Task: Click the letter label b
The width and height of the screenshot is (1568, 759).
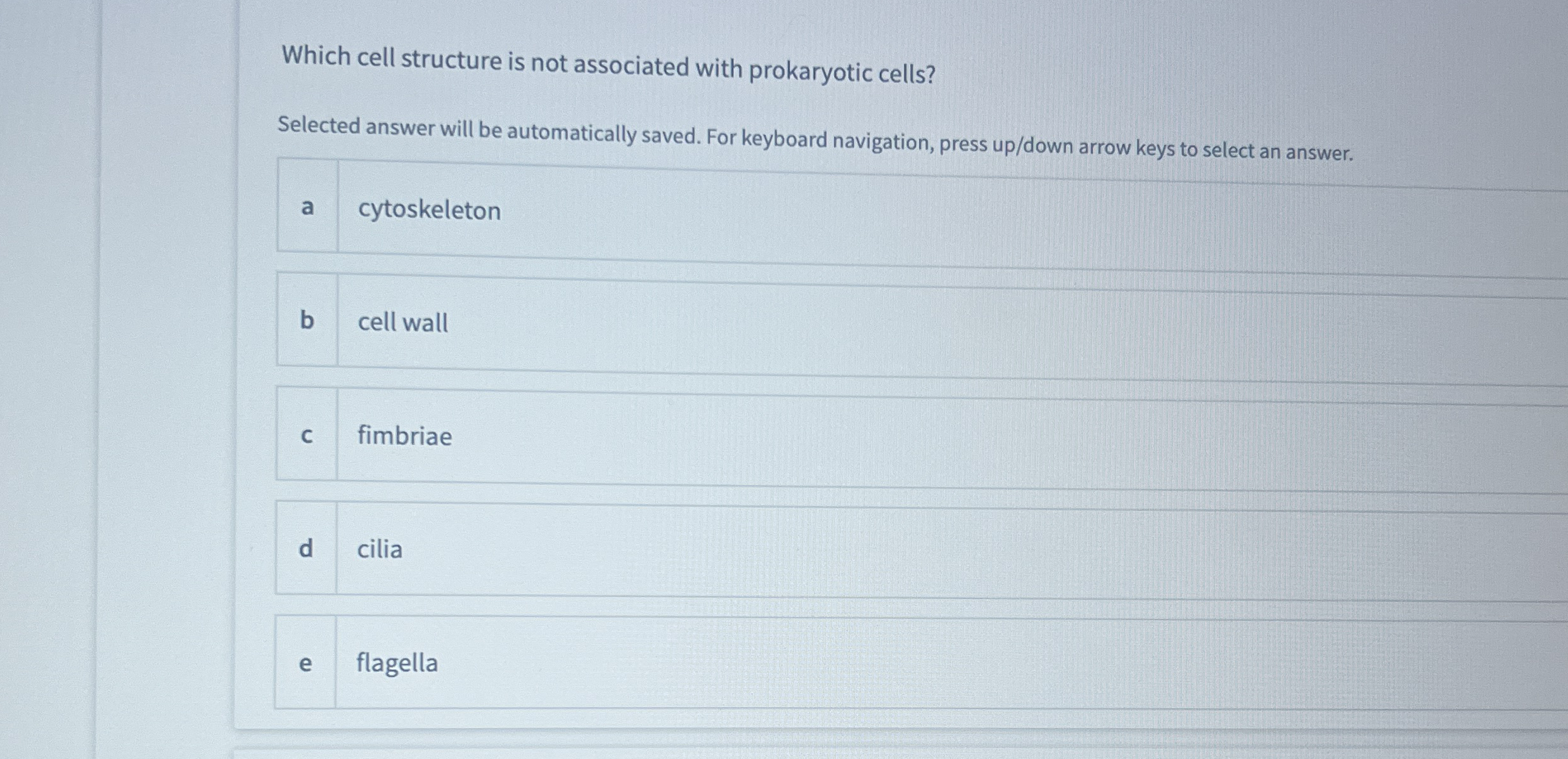Action: [307, 320]
